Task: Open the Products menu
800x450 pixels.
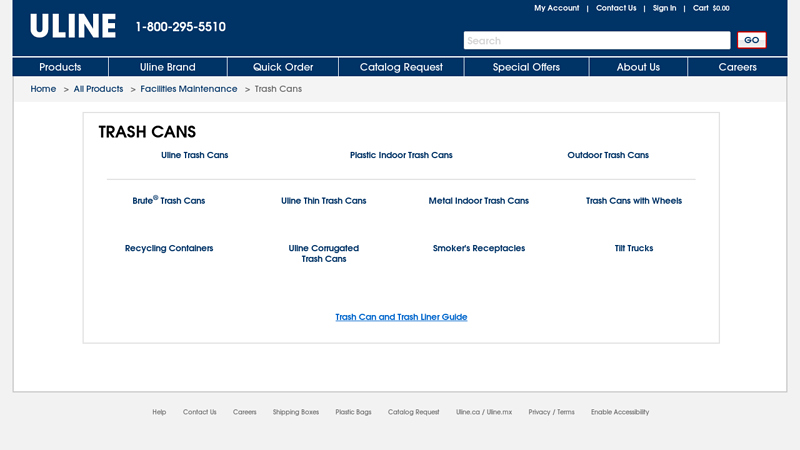Action: (60, 67)
